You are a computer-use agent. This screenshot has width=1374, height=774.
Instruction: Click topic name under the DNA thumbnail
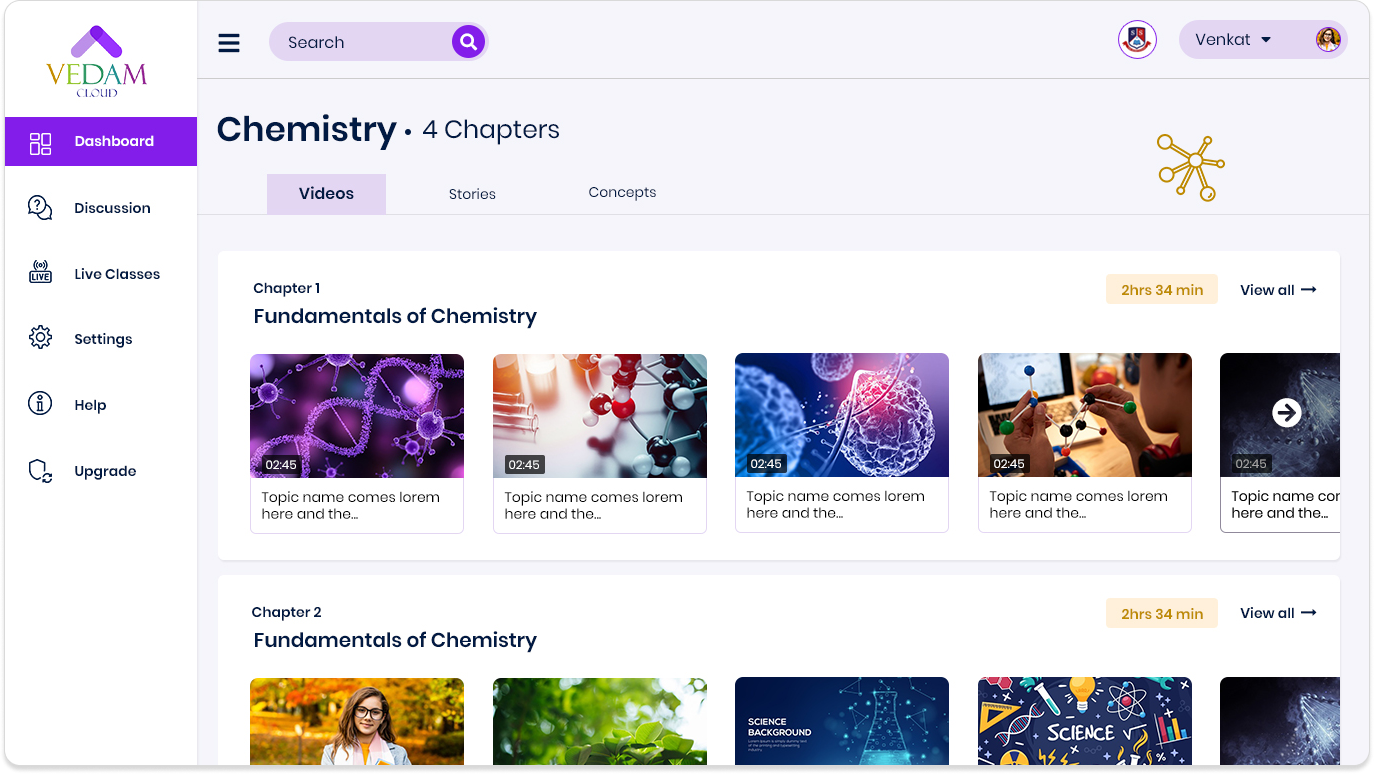tap(350, 506)
